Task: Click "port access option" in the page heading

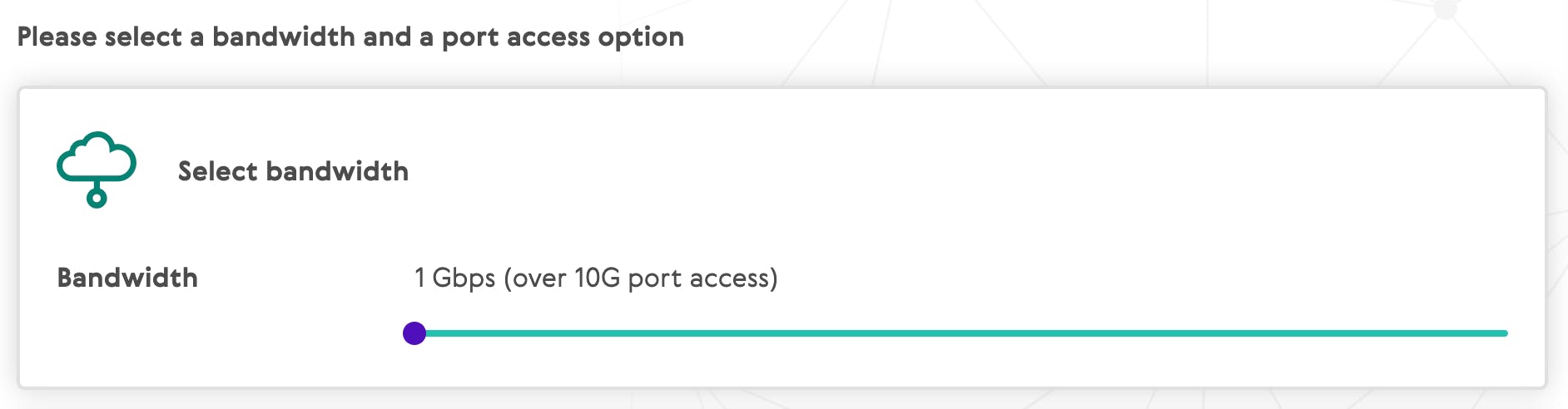Action: [563, 38]
